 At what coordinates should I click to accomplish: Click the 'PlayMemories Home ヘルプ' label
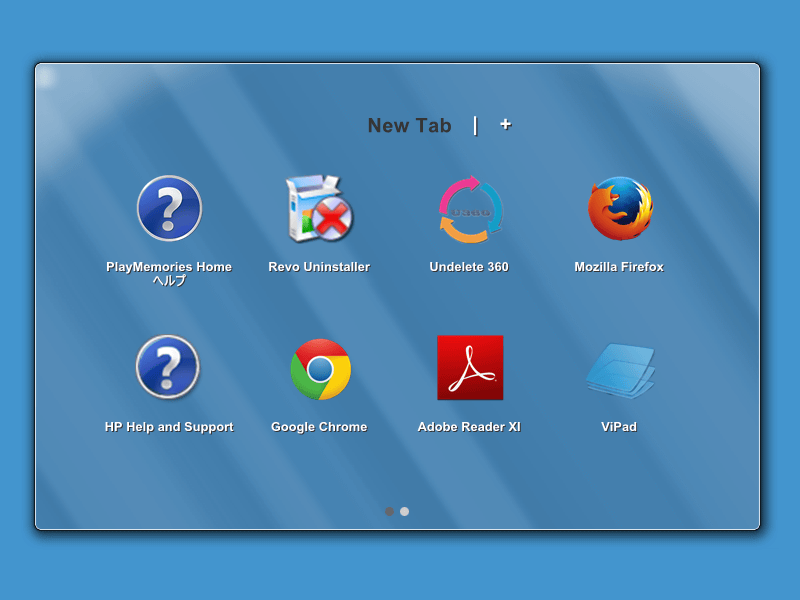pos(169,273)
